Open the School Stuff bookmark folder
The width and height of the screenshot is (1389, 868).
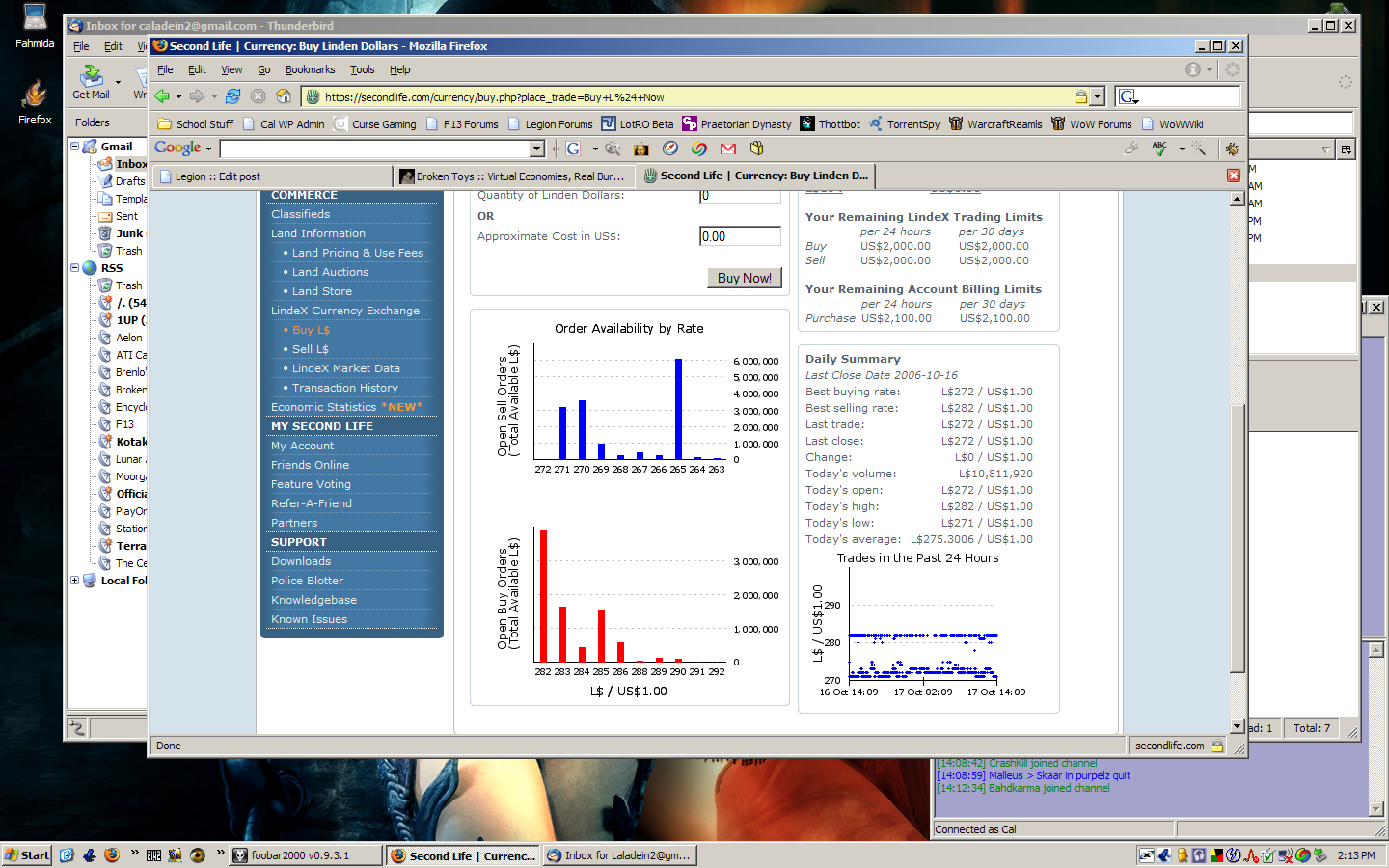tap(196, 124)
